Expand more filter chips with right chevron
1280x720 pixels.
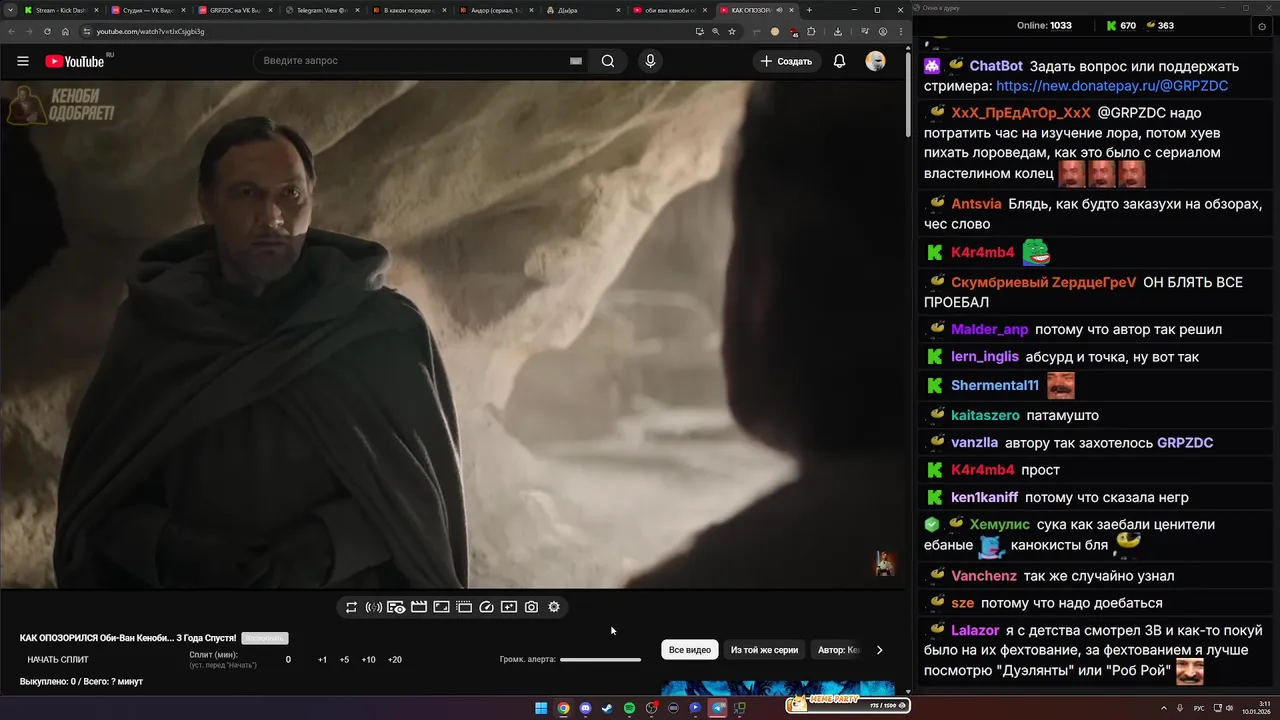coord(879,650)
